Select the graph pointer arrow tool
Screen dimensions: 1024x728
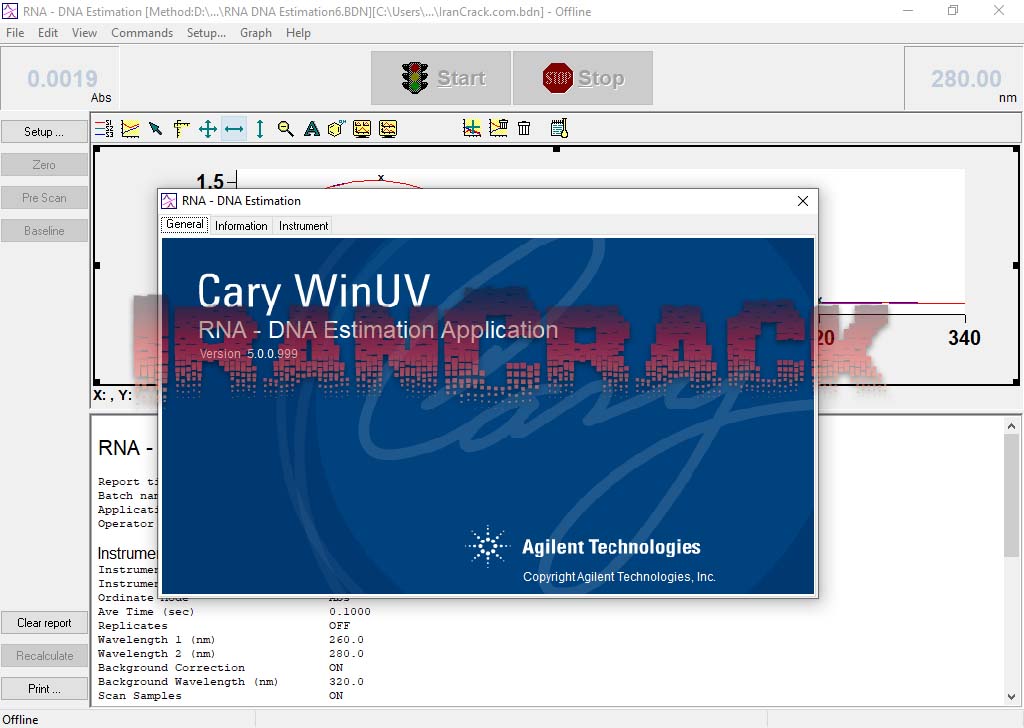[x=154, y=128]
